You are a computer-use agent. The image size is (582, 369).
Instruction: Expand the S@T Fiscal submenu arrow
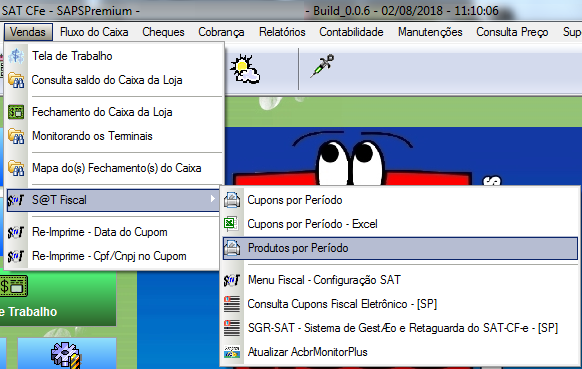[212, 199]
